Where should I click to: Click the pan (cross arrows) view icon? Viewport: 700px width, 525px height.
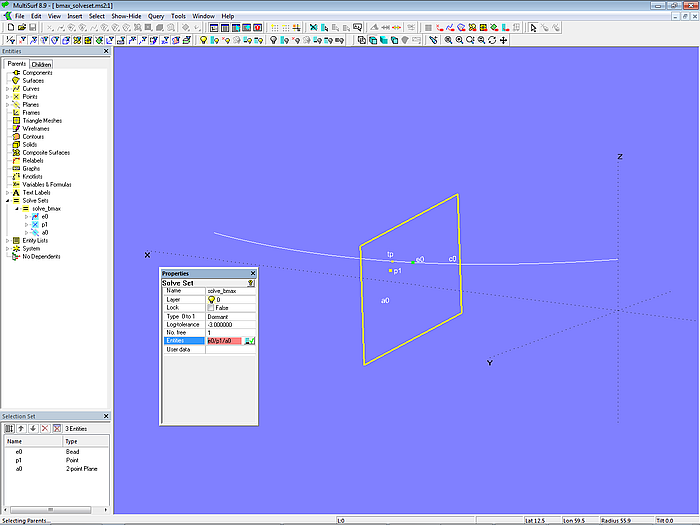[504, 40]
